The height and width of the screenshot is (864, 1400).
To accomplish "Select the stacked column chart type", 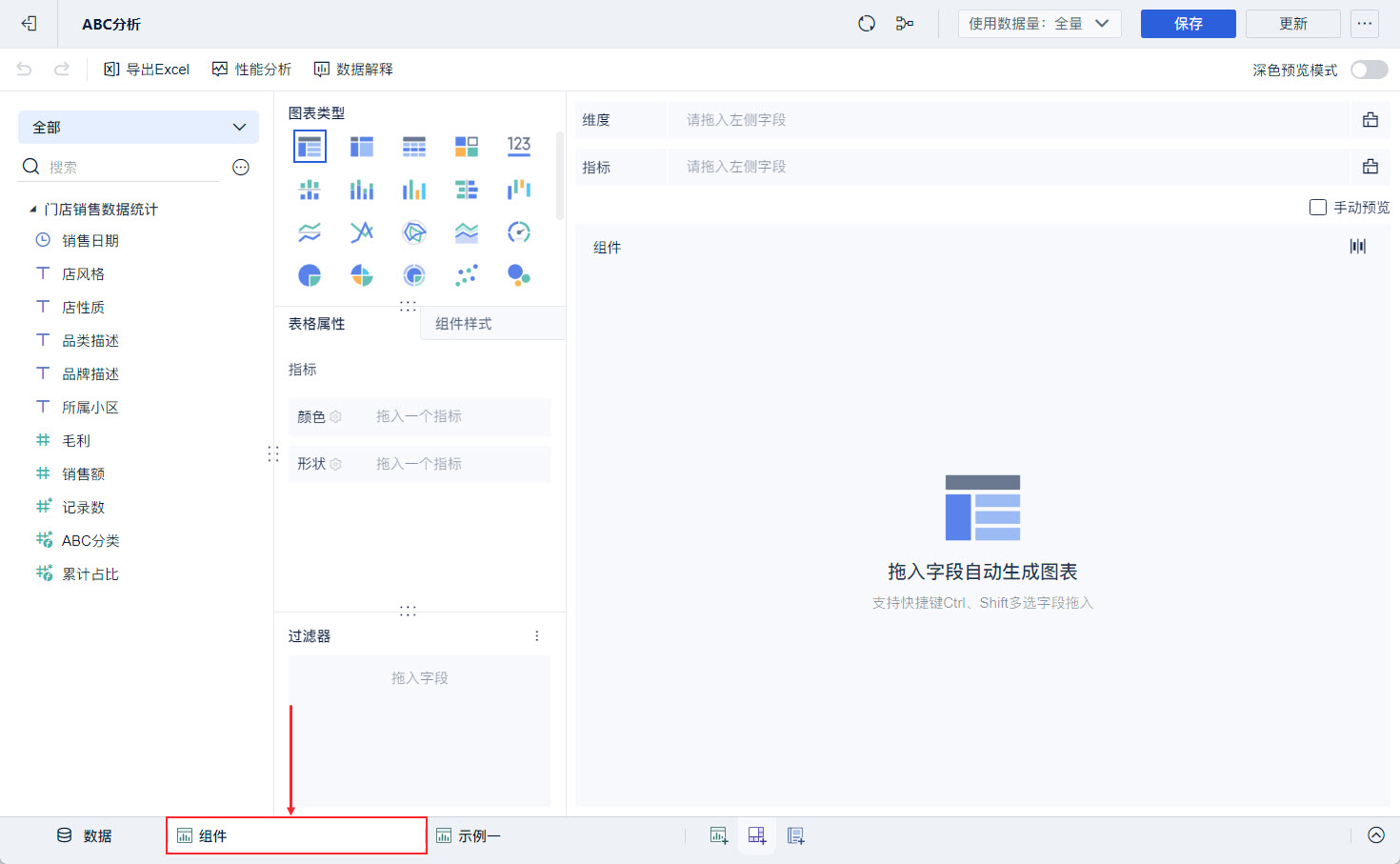I will pyautogui.click(x=362, y=190).
